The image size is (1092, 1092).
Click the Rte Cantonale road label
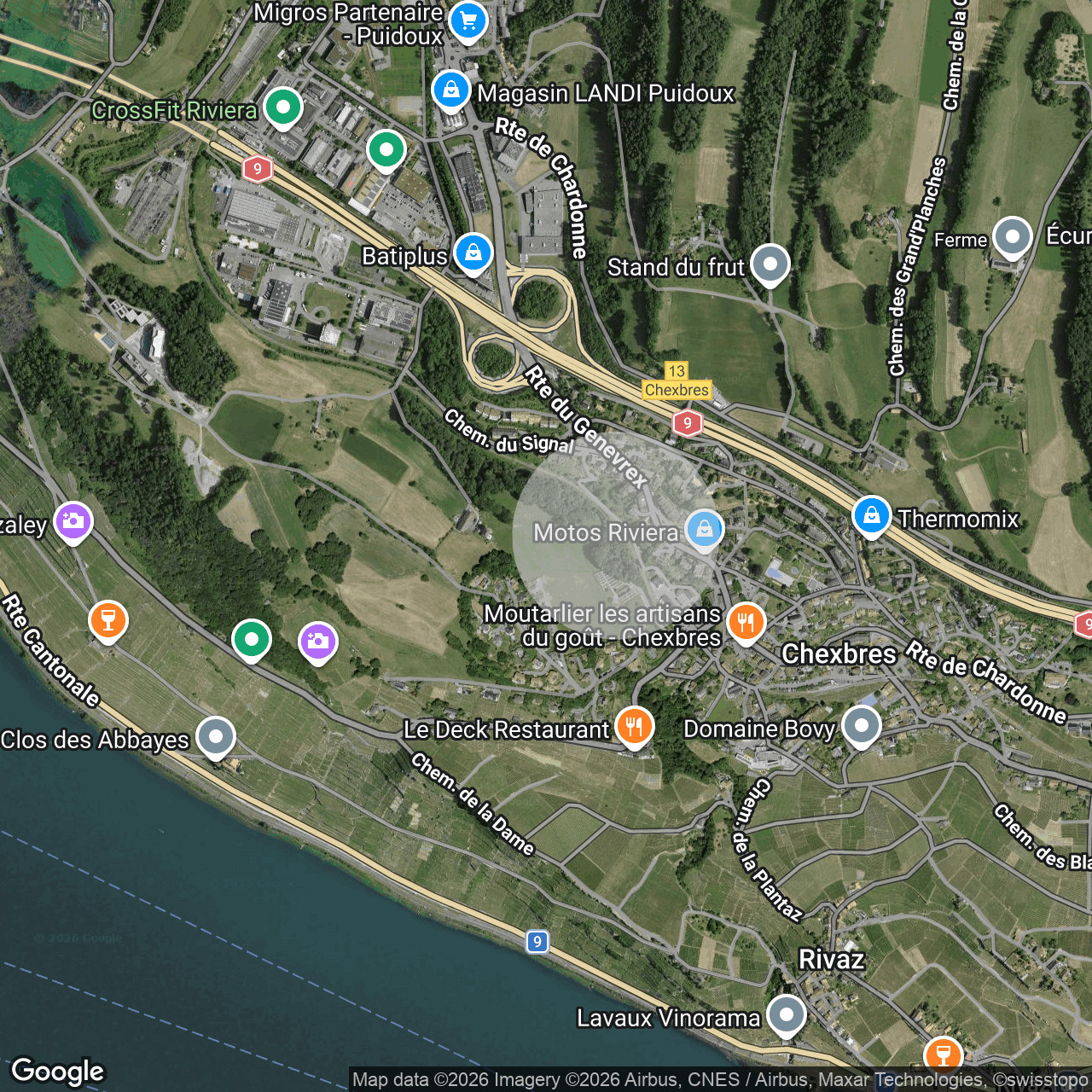tap(50, 651)
